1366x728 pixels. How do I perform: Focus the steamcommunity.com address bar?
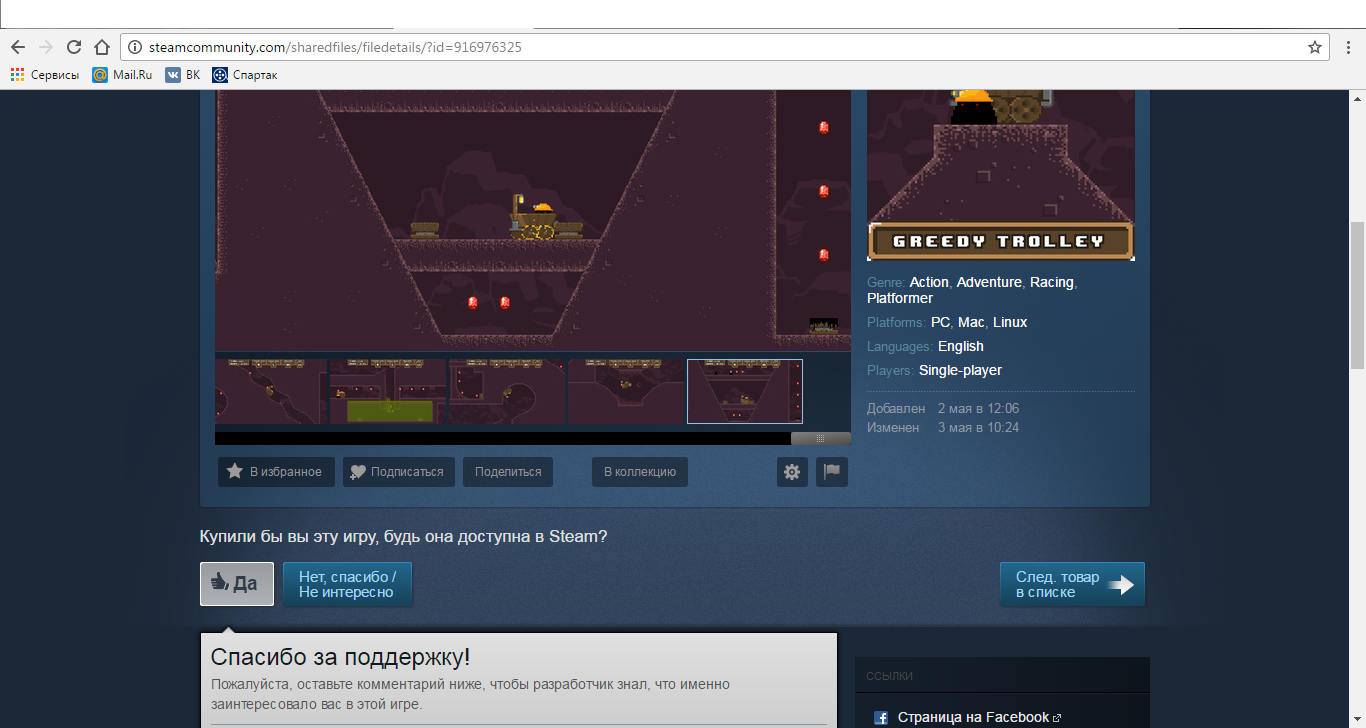point(725,47)
